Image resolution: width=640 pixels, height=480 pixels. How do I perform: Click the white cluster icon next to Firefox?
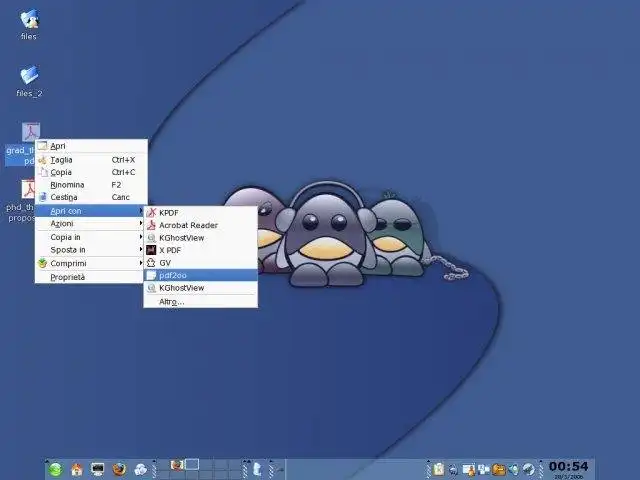coord(141,469)
